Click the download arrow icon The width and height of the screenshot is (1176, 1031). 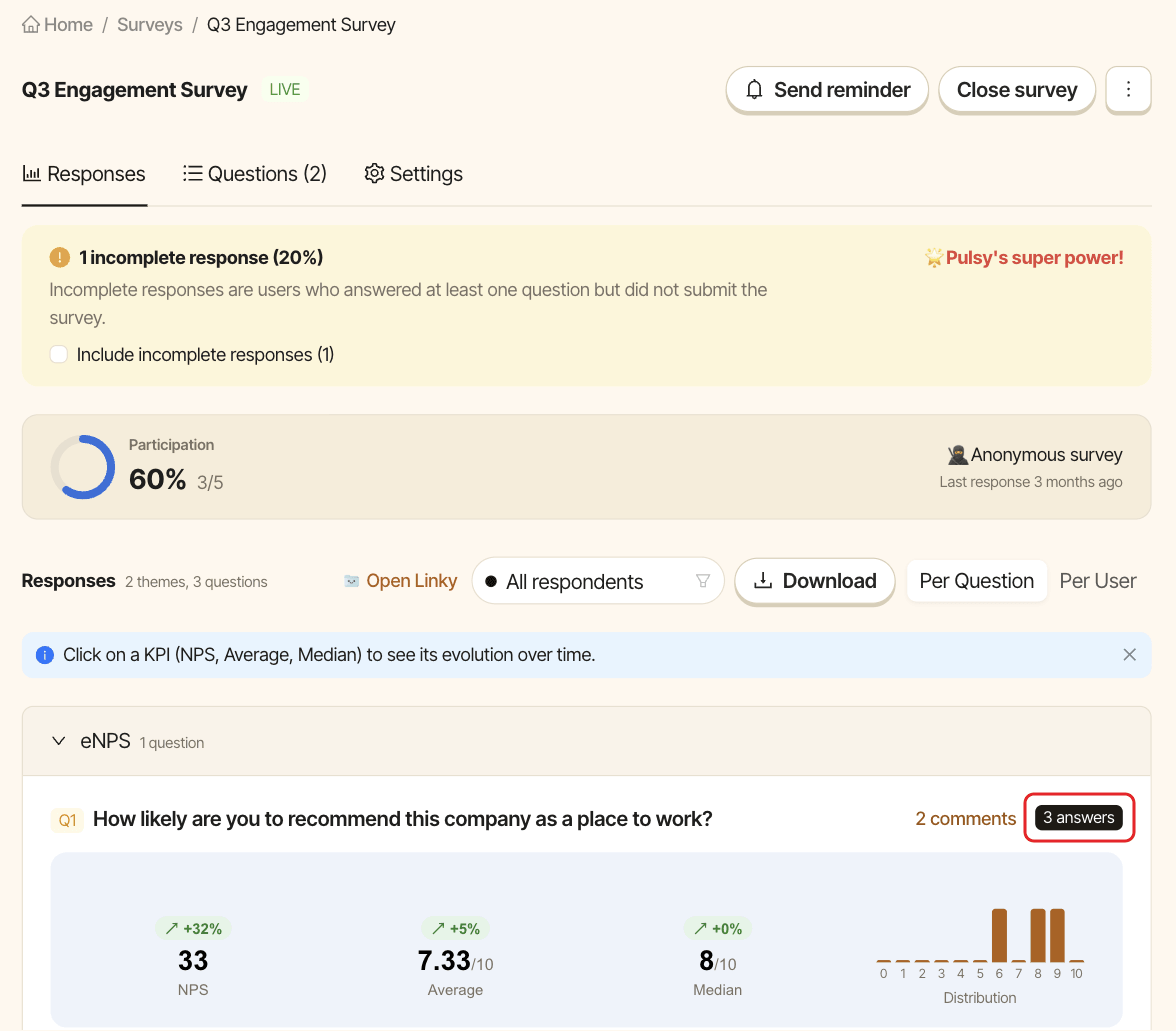(763, 581)
